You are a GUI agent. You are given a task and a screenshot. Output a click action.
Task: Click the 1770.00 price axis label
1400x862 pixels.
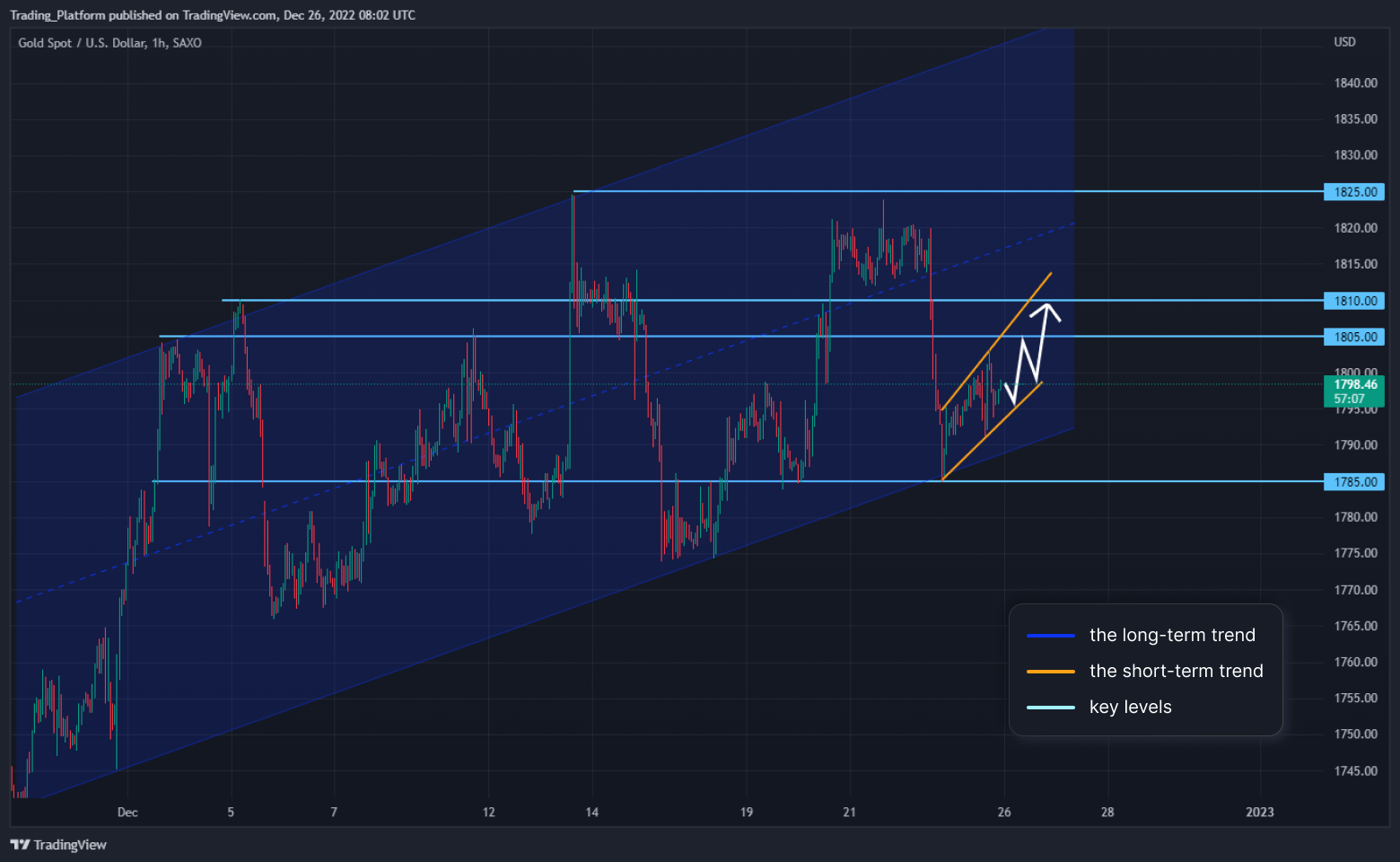pos(1355,590)
